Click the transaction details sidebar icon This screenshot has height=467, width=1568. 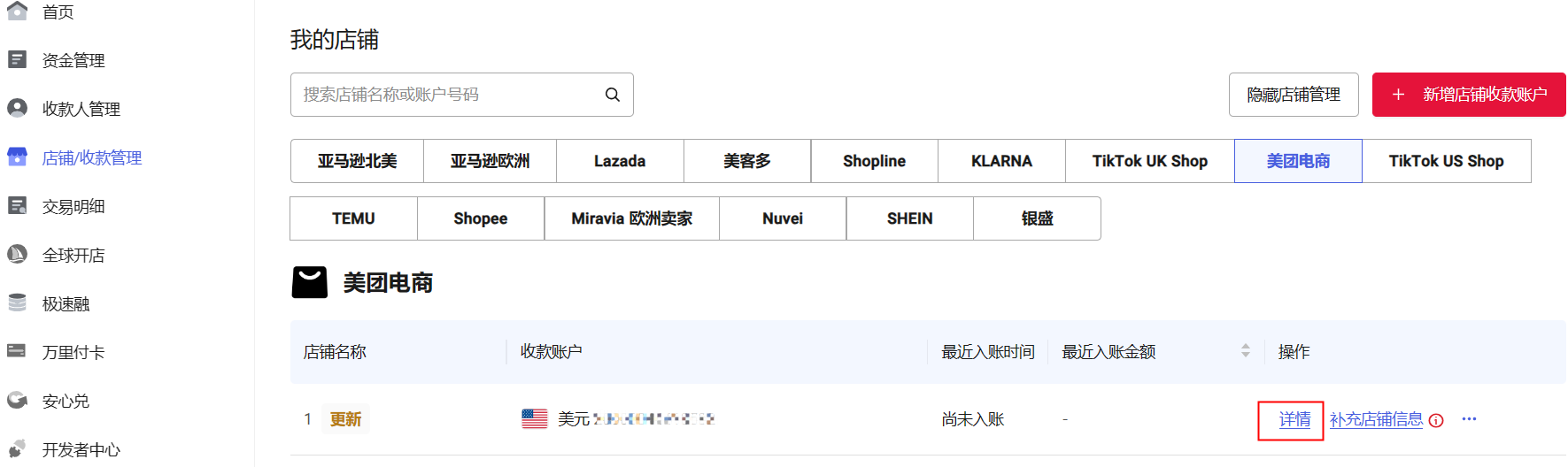pyautogui.click(x=17, y=205)
